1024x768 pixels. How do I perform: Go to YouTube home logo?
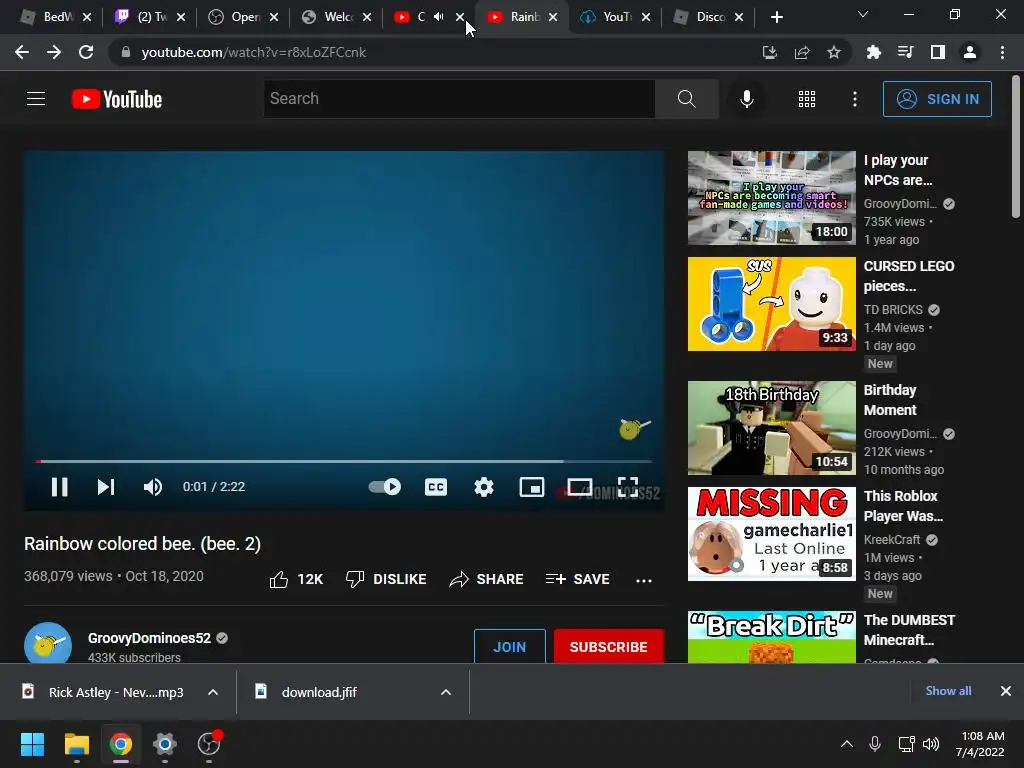(117, 99)
